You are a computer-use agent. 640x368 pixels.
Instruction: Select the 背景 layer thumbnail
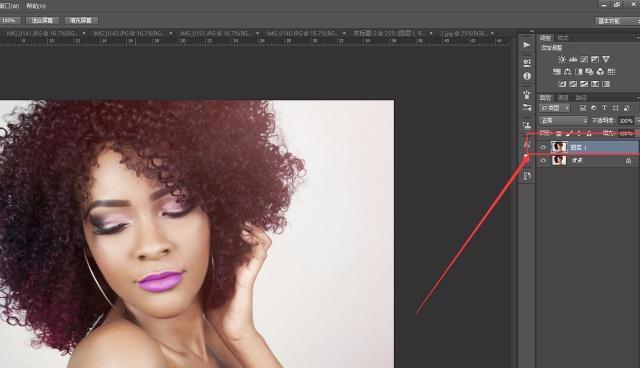pos(559,161)
